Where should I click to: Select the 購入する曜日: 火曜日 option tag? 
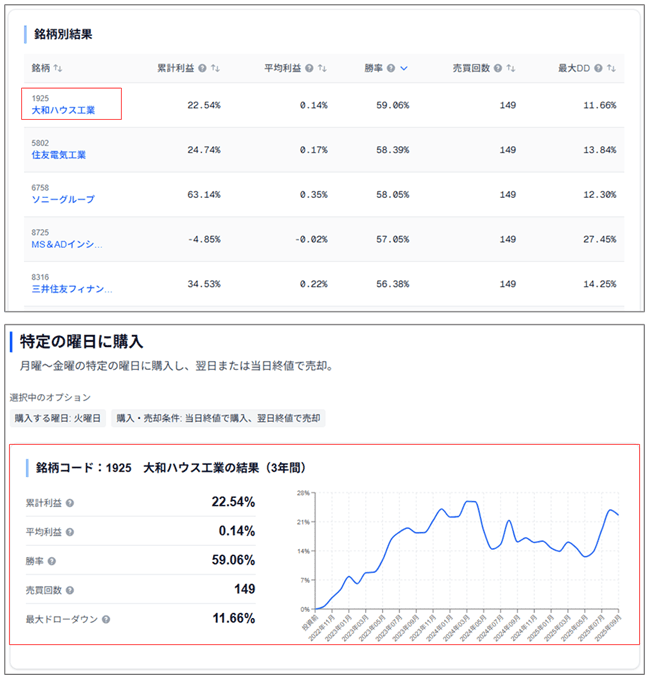pyautogui.click(x=58, y=419)
